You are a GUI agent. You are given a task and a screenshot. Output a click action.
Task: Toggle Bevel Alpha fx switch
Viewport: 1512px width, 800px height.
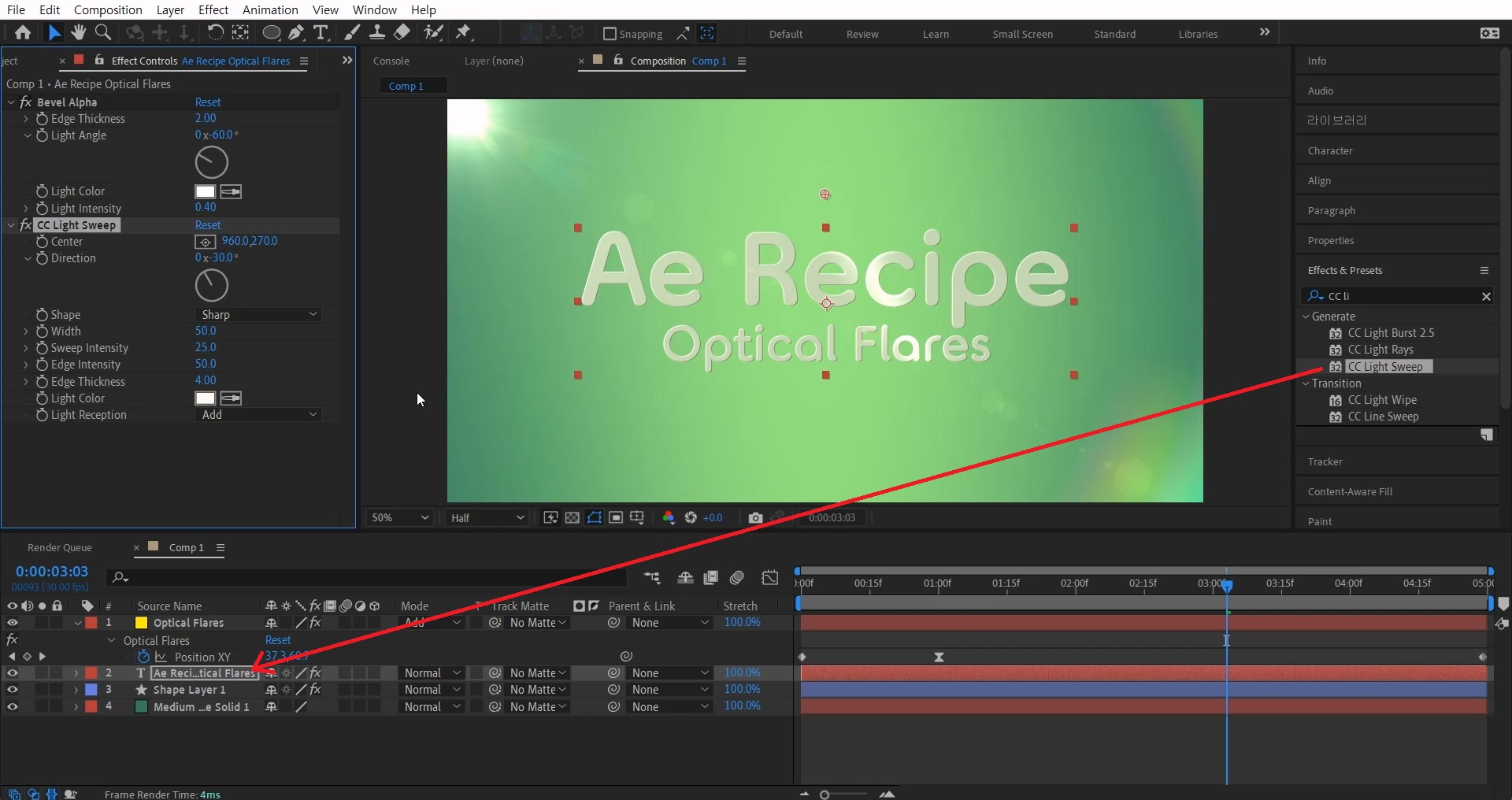[x=25, y=102]
